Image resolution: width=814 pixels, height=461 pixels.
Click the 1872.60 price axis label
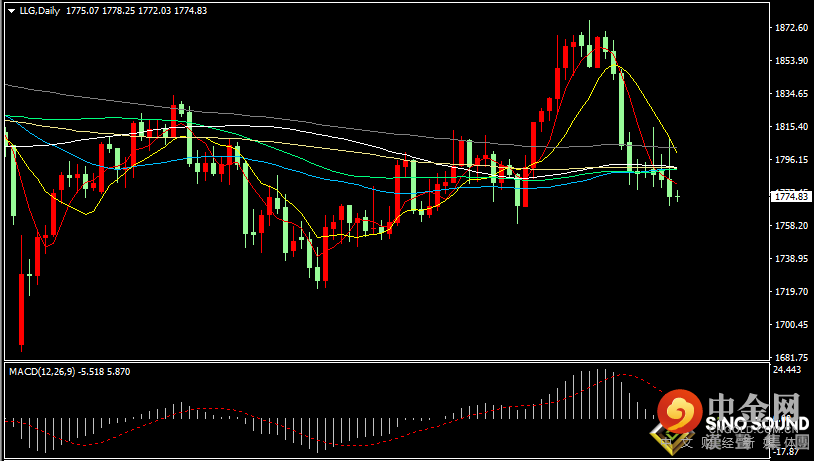click(x=791, y=28)
